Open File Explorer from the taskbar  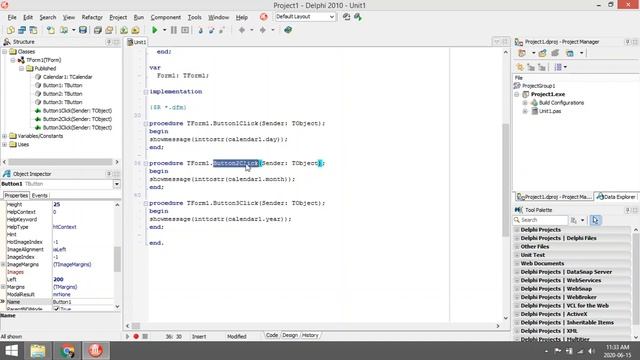click(x=38, y=351)
